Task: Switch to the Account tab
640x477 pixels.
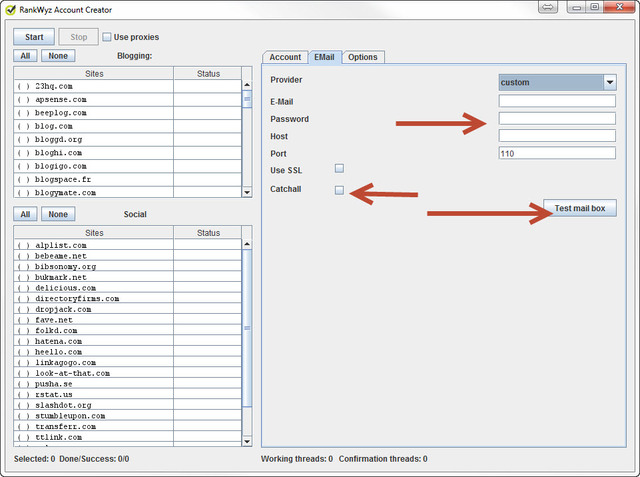Action: point(285,57)
